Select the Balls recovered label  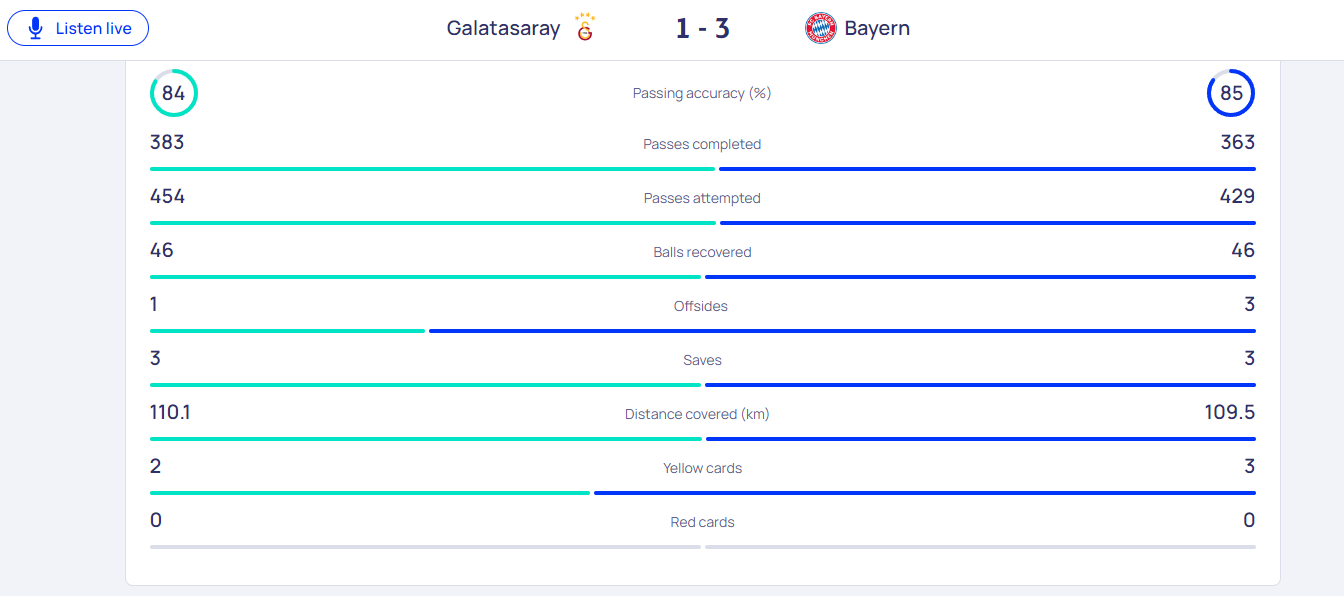click(x=702, y=252)
